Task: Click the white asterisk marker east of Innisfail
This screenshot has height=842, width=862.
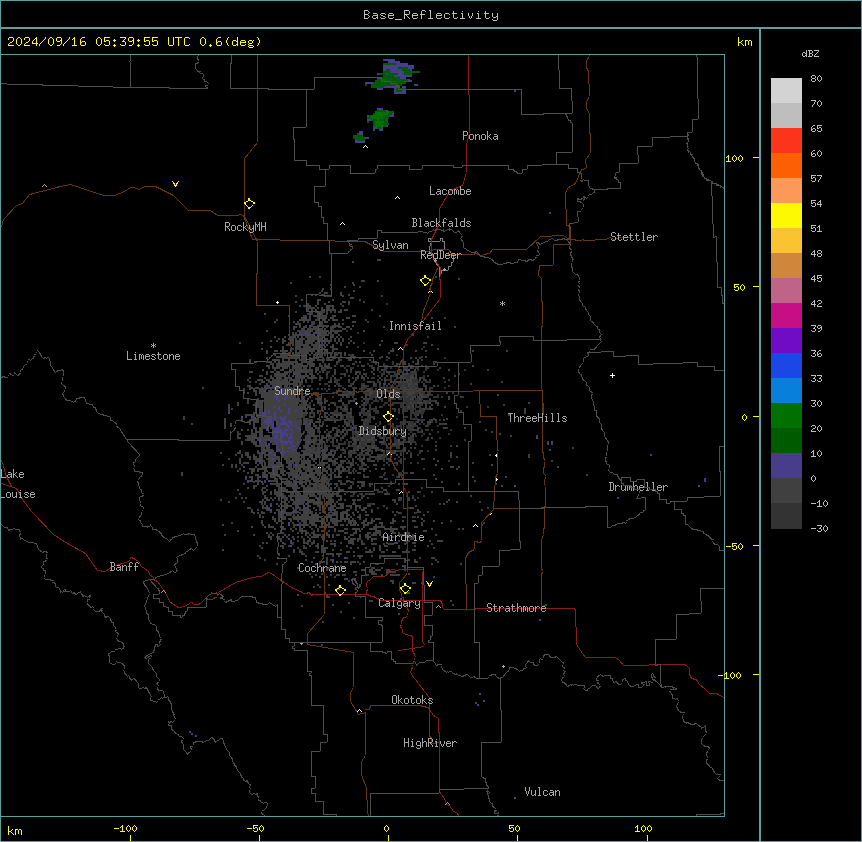Action: coord(502,303)
